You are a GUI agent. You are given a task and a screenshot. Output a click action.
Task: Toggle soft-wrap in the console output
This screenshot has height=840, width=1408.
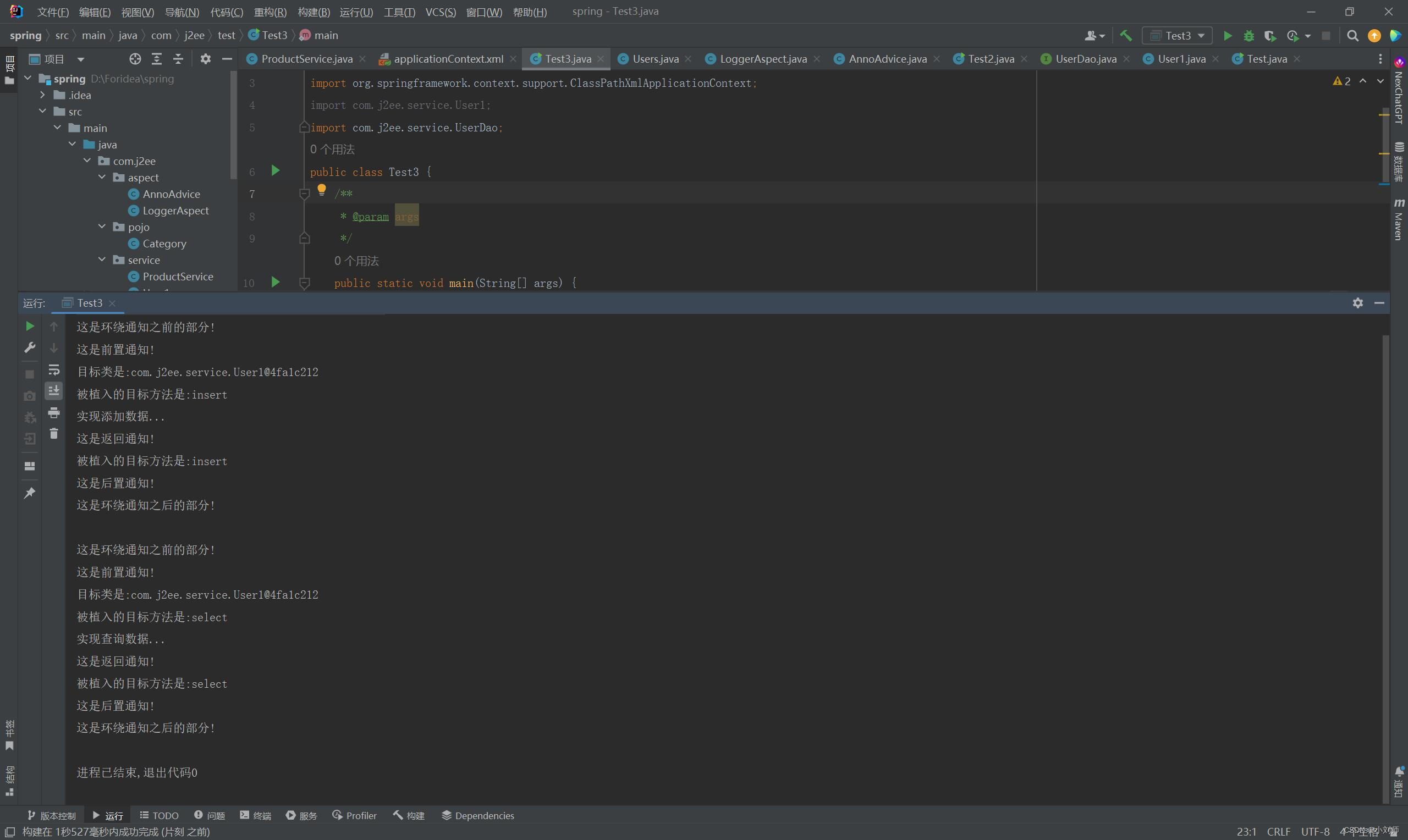[54, 370]
